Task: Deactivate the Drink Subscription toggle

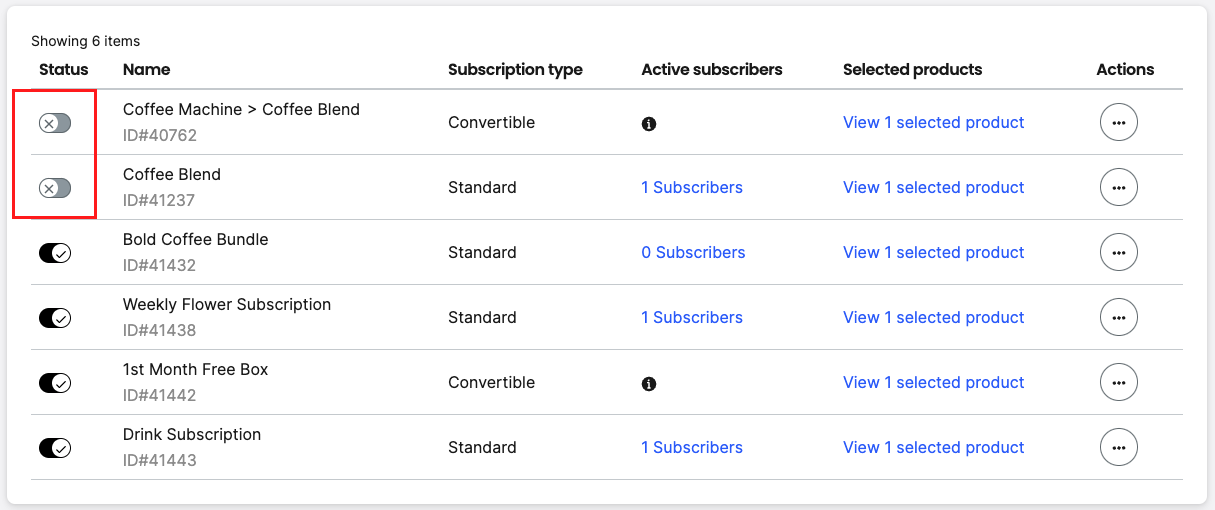Action: [x=55, y=448]
